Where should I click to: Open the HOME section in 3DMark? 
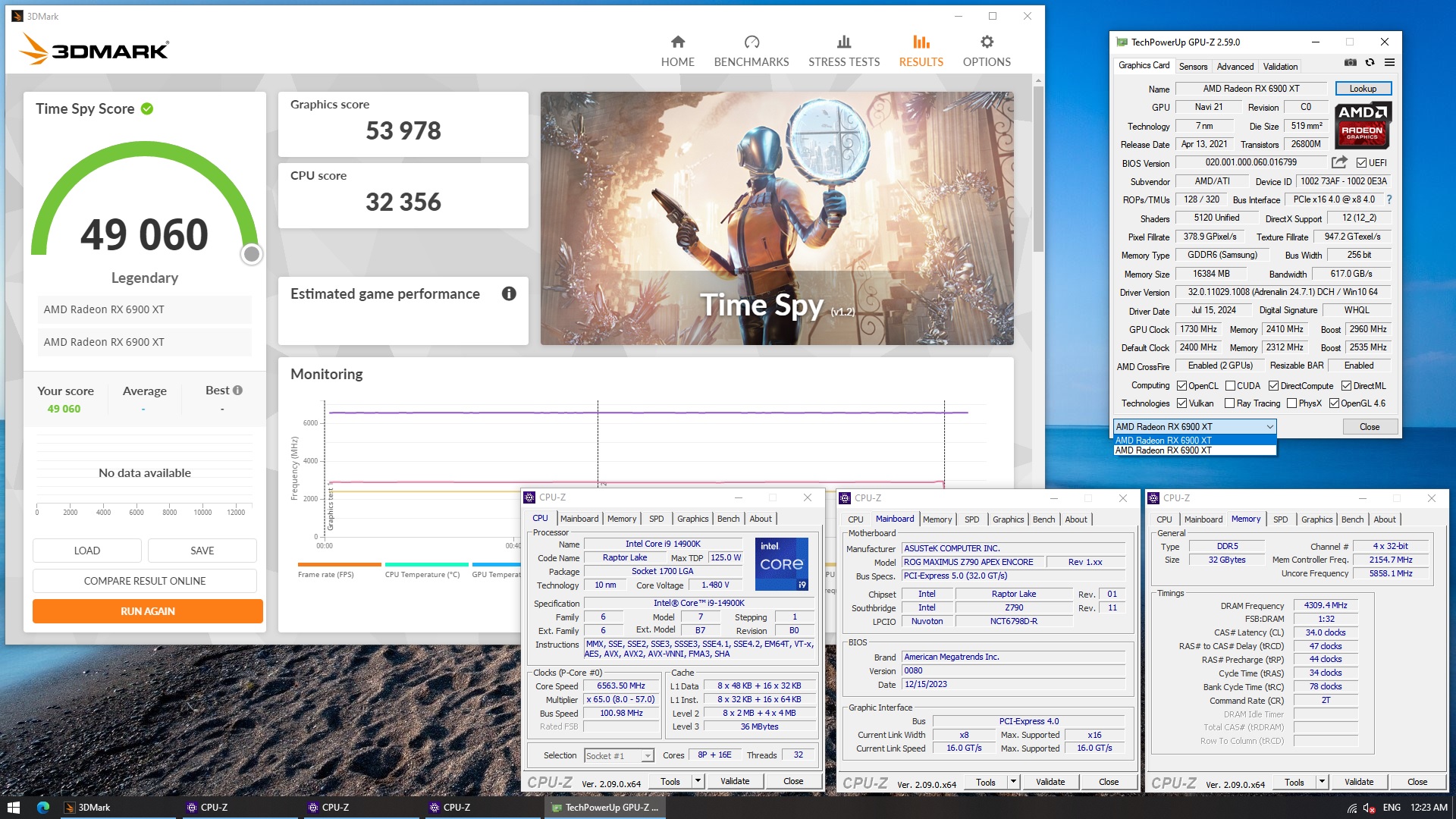pyautogui.click(x=677, y=52)
